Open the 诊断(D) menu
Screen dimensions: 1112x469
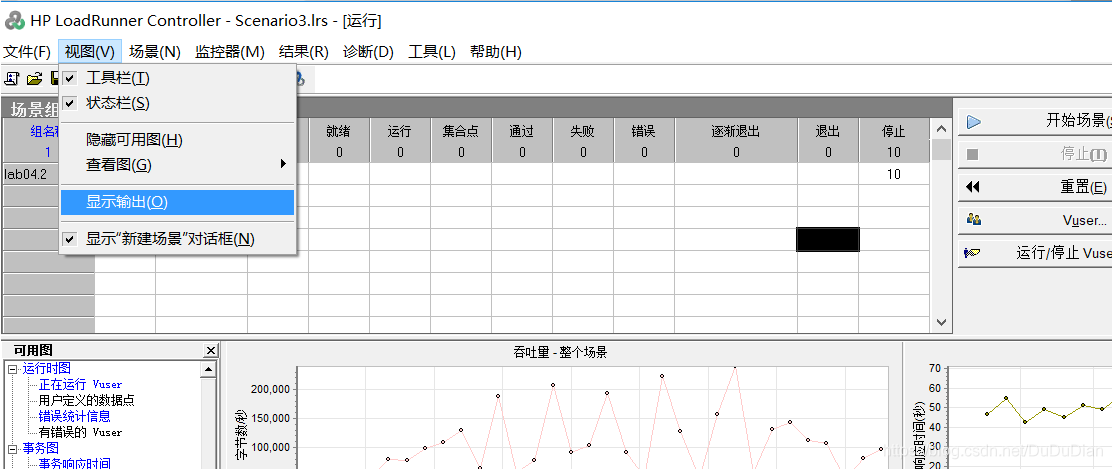(368, 52)
